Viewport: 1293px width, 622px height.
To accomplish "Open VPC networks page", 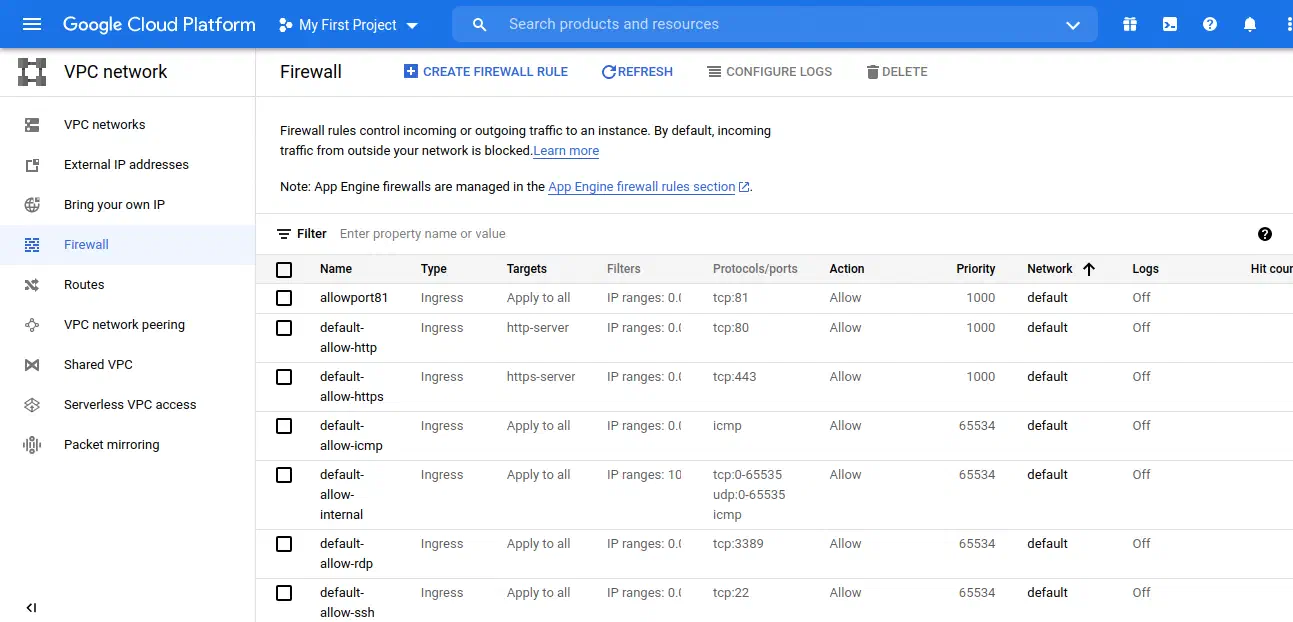I will coord(104,125).
